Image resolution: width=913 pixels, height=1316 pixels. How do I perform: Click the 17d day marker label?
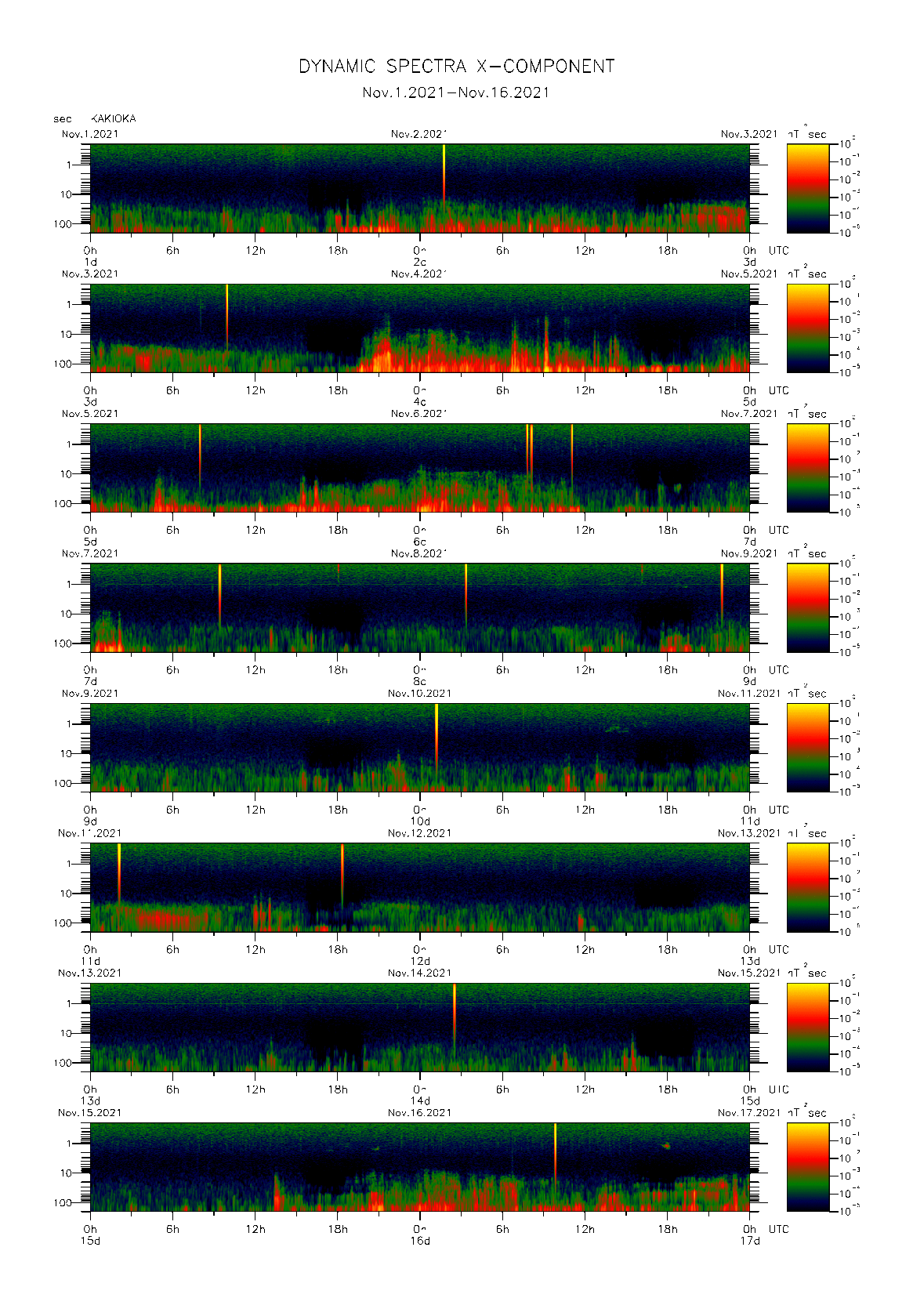tap(750, 1241)
